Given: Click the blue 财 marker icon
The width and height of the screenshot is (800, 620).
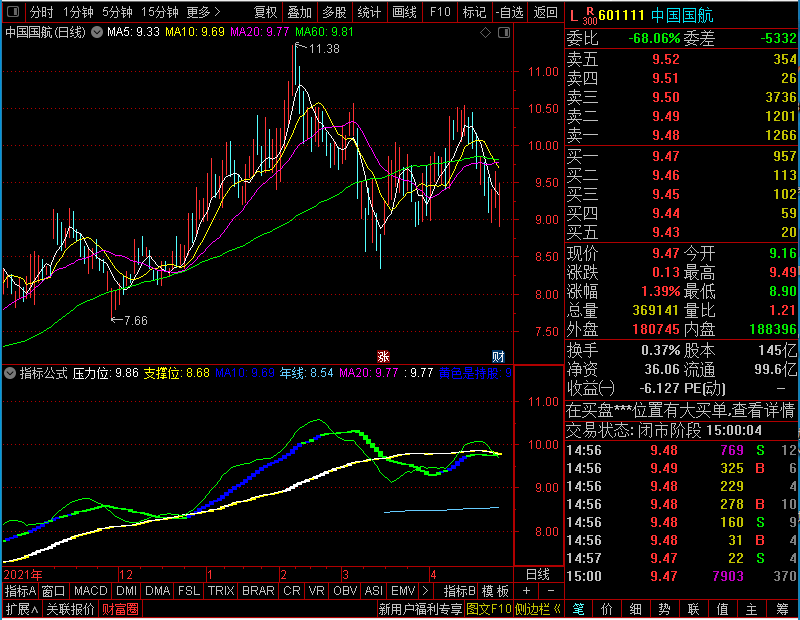Looking at the screenshot, I should (x=498, y=356).
